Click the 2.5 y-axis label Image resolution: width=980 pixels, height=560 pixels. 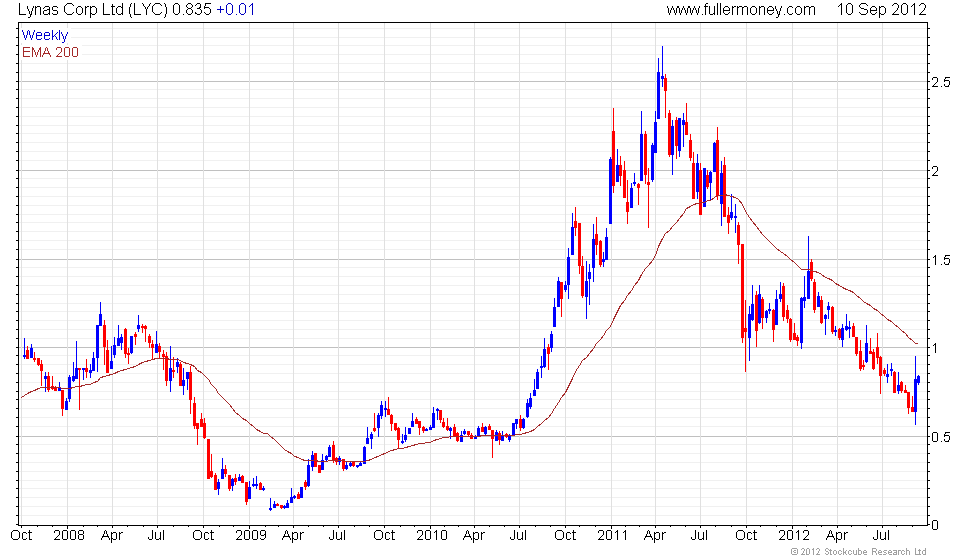(941, 82)
